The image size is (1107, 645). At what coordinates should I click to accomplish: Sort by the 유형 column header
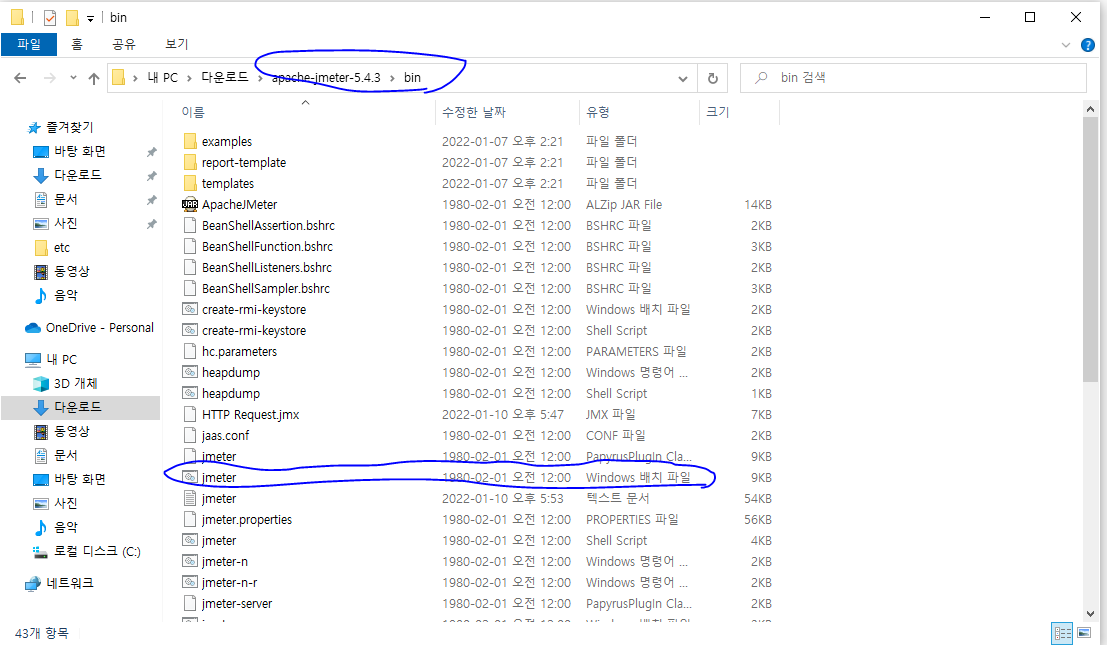[x=597, y=112]
